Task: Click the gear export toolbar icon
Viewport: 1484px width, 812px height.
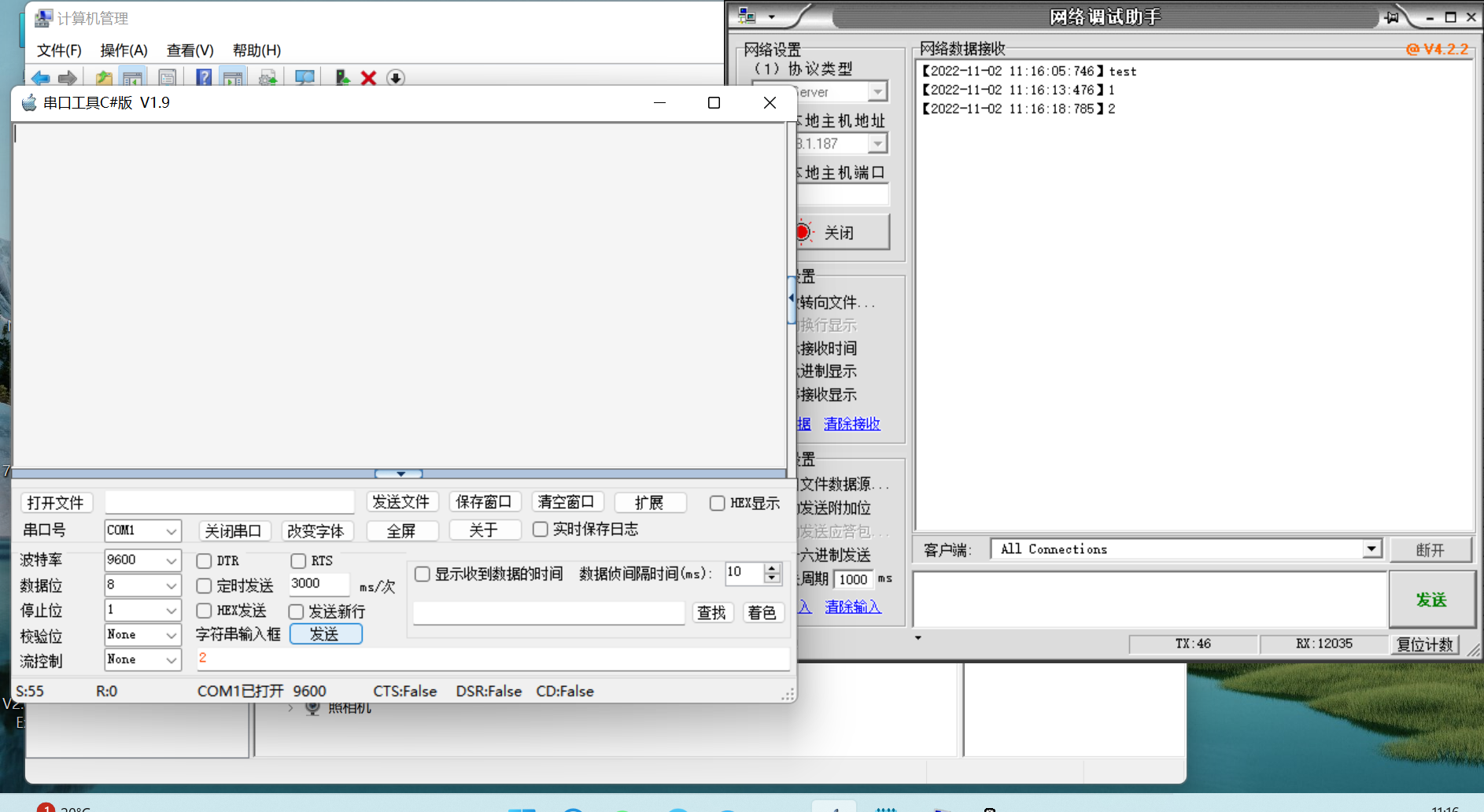Action: [267, 77]
